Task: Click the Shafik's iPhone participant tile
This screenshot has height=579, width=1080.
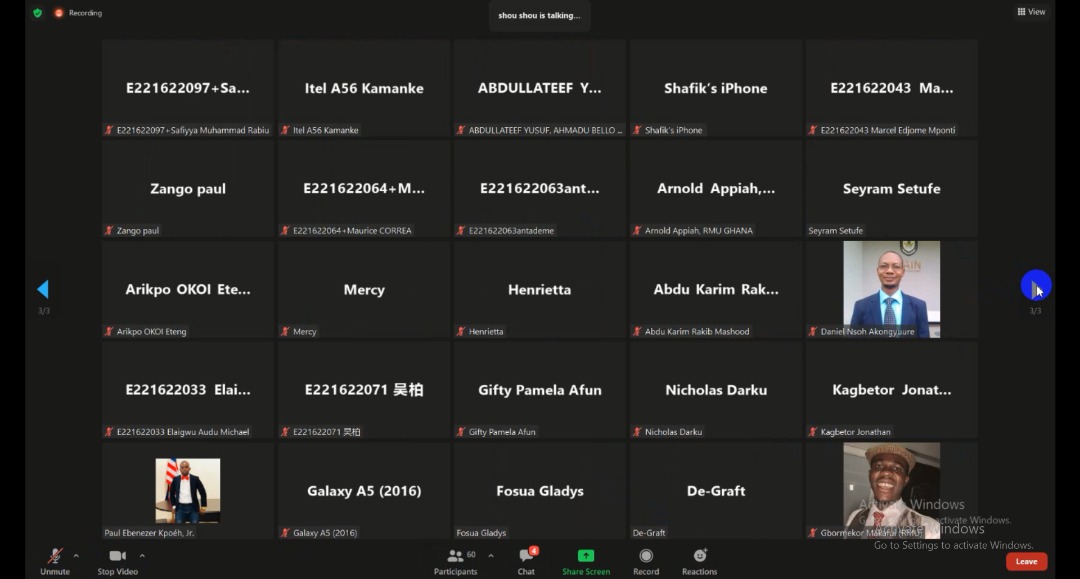Action: point(716,88)
